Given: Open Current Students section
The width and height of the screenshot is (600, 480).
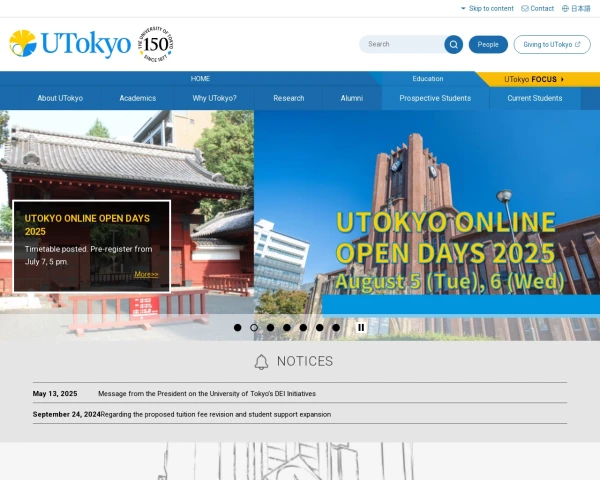Looking at the screenshot, I should point(535,98).
